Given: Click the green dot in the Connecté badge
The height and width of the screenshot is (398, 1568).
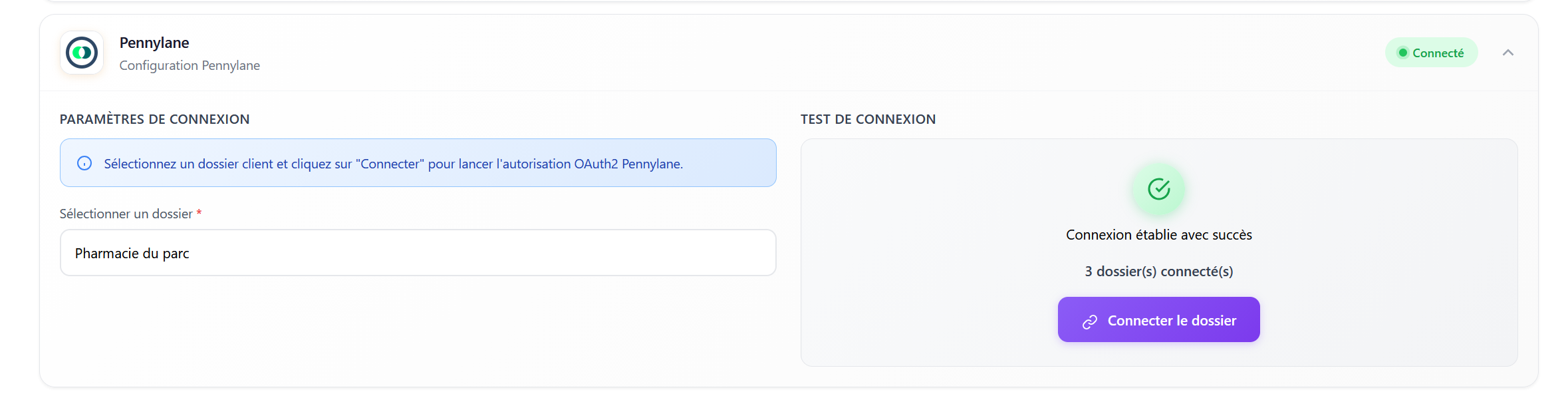Looking at the screenshot, I should coord(1402,53).
